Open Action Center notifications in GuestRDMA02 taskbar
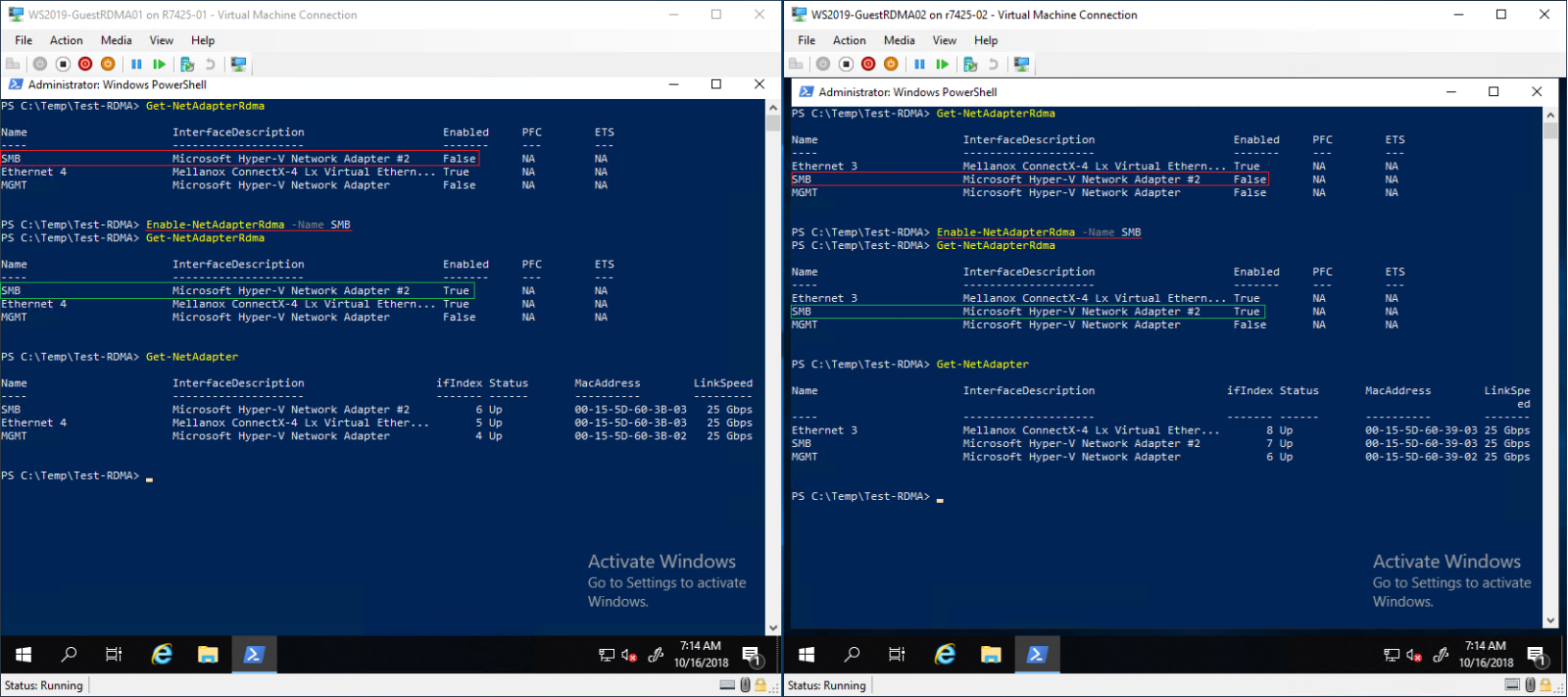This screenshot has width=1568, height=697. pos(1536,656)
